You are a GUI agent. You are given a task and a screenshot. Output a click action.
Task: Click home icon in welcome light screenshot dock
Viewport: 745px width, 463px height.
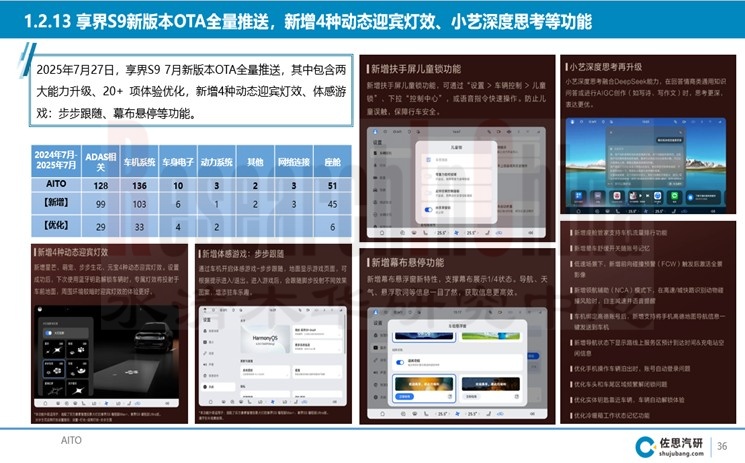tap(46, 403)
